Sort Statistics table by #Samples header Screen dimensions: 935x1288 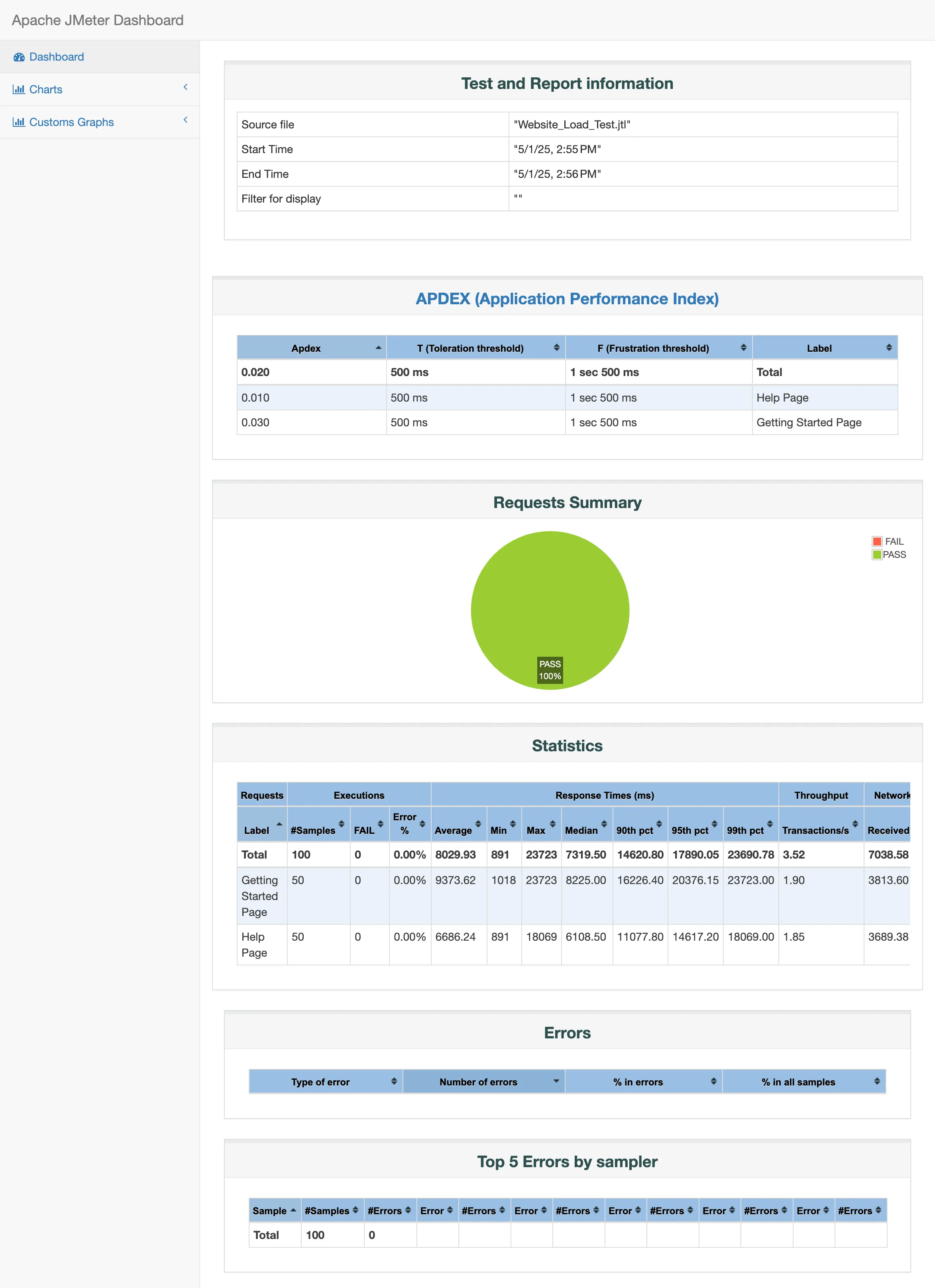pyautogui.click(x=313, y=830)
